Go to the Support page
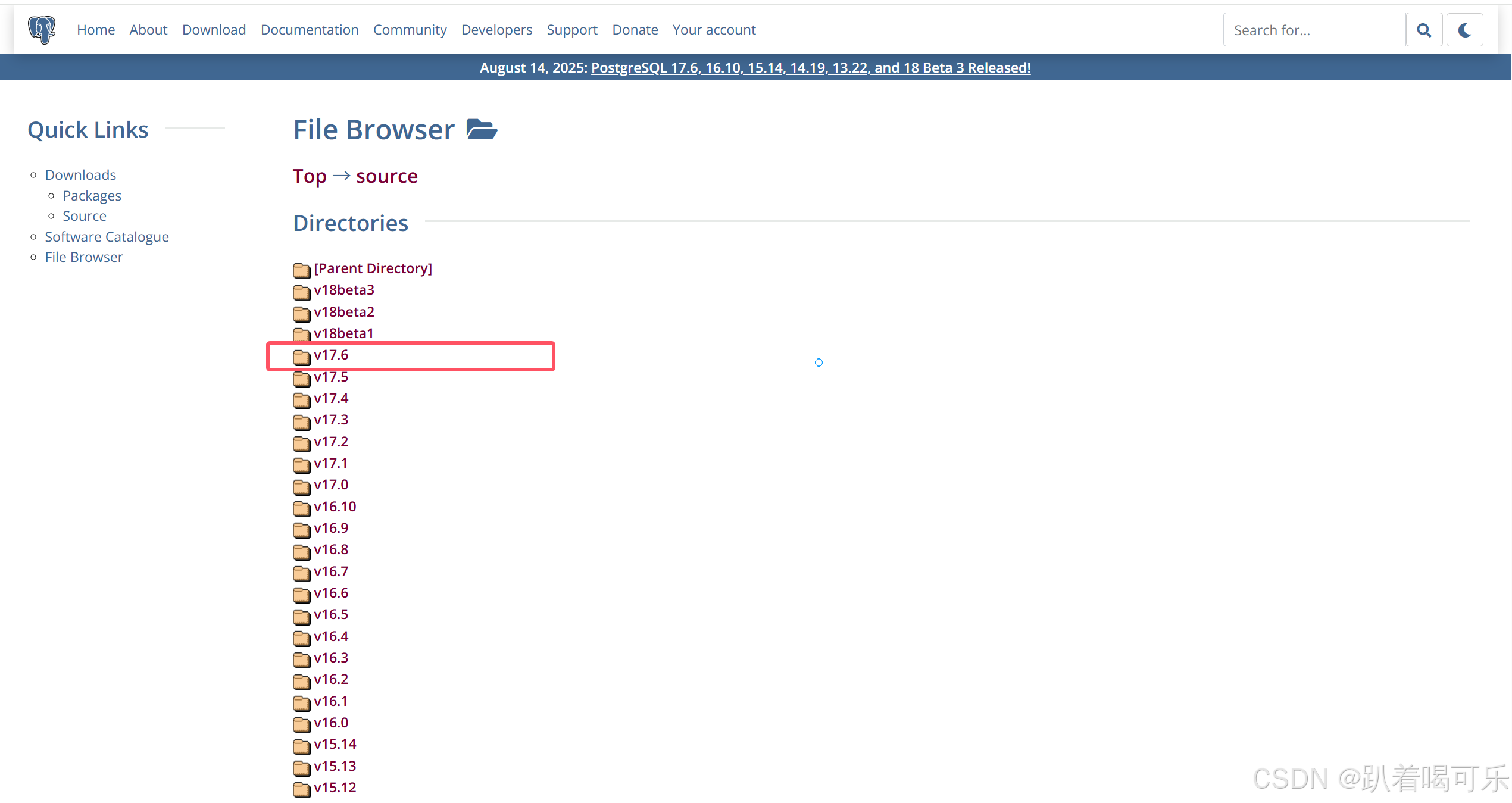The image size is (1512, 803). pos(572,30)
